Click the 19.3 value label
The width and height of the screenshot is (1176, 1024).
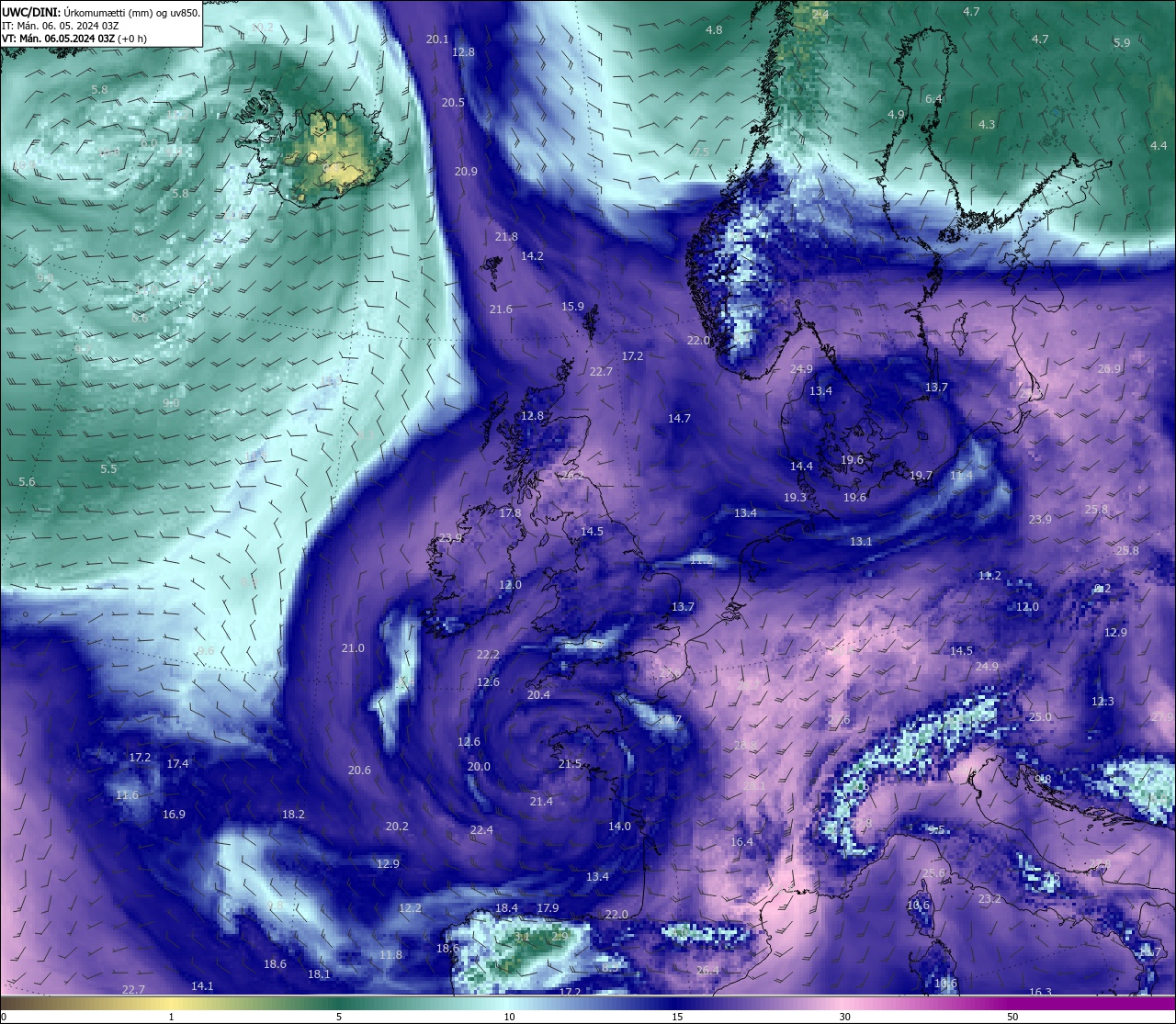(x=795, y=498)
